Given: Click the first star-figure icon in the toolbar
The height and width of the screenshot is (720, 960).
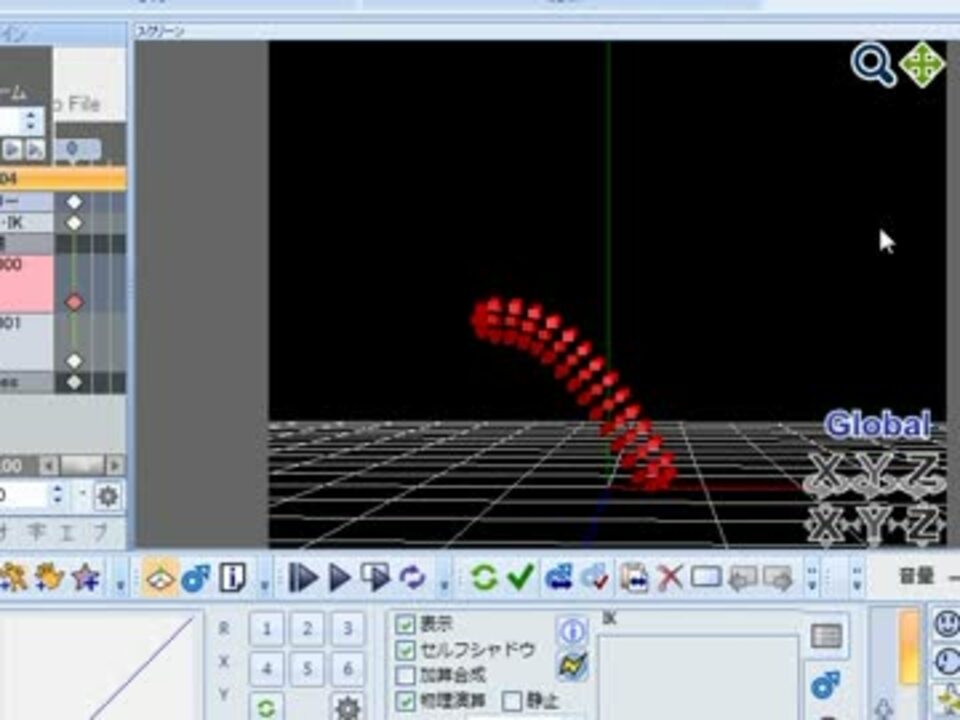Looking at the screenshot, I should tap(12, 577).
